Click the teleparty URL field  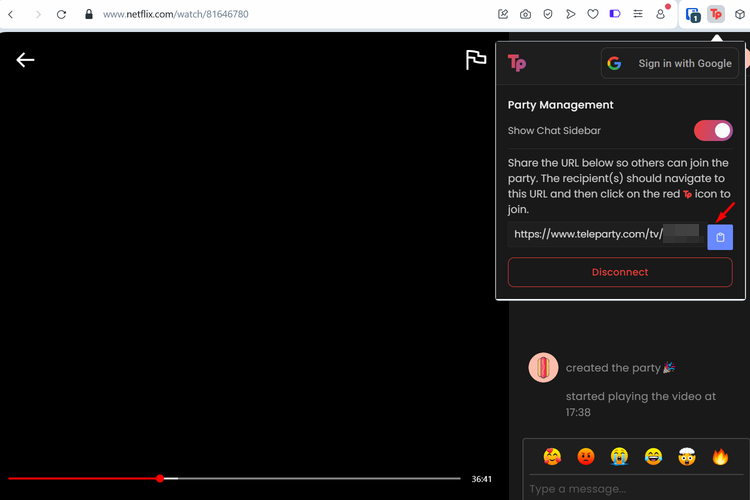point(607,234)
